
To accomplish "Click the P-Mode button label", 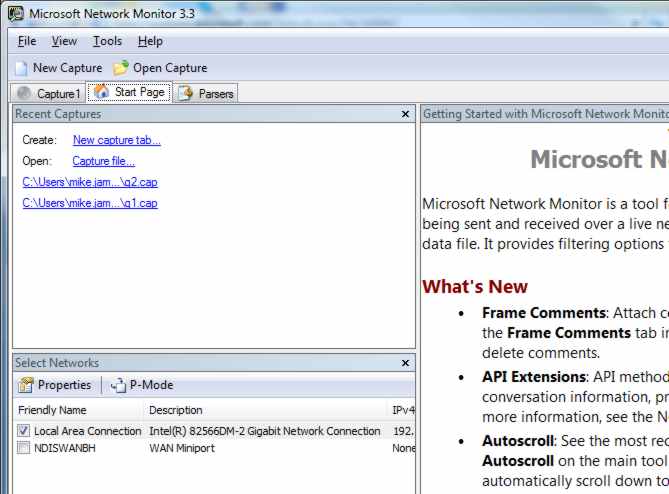I will pyautogui.click(x=151, y=385).
